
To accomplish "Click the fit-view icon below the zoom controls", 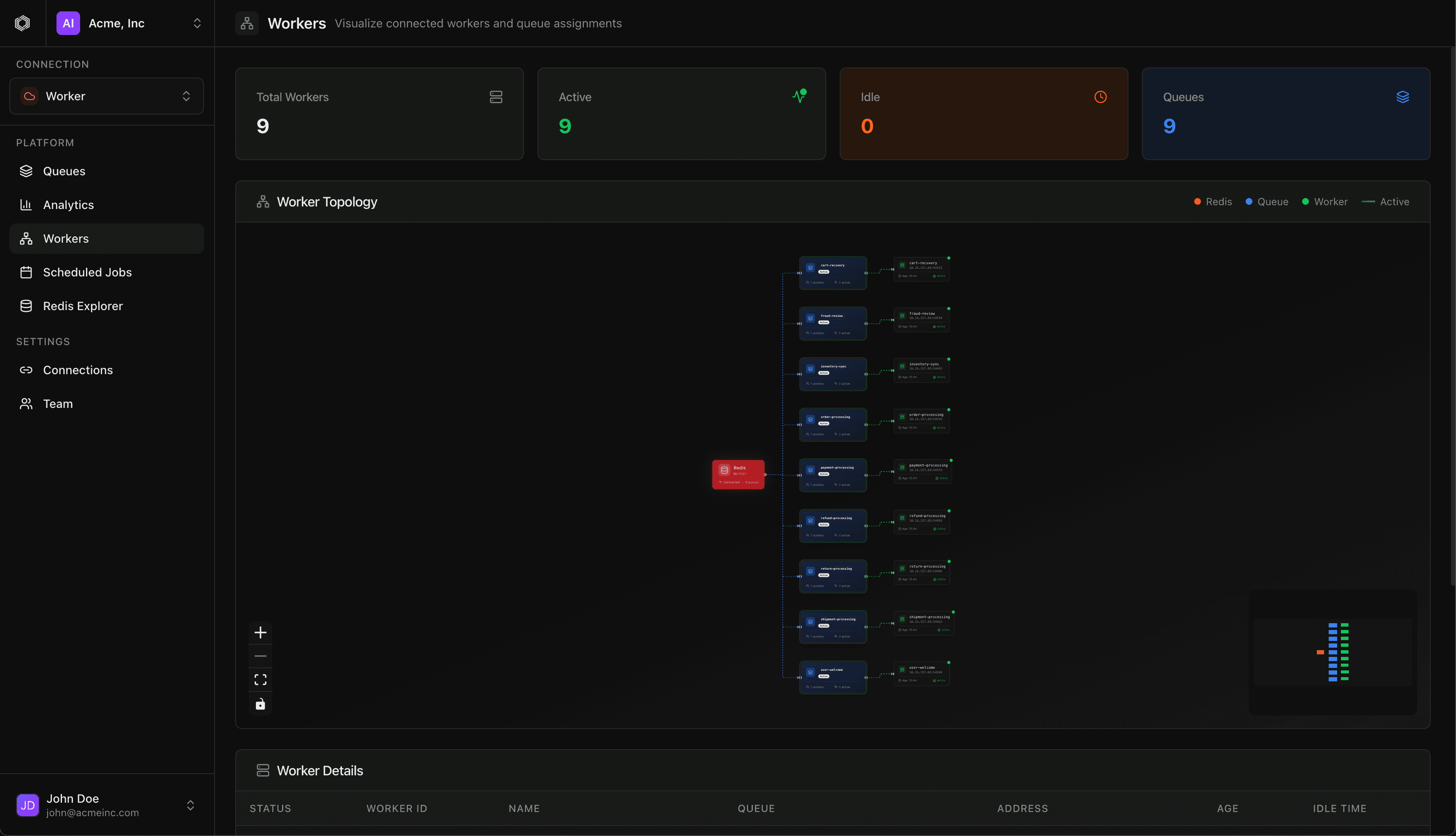I will coord(260,679).
